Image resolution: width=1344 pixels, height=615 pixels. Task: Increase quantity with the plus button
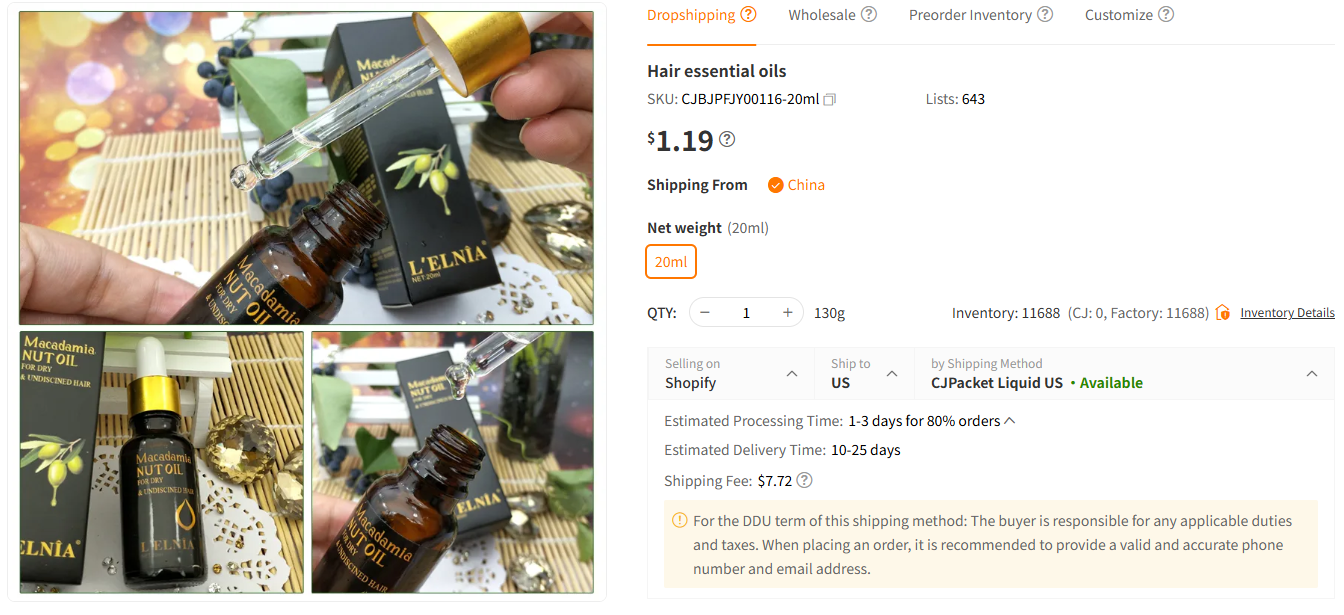point(788,313)
